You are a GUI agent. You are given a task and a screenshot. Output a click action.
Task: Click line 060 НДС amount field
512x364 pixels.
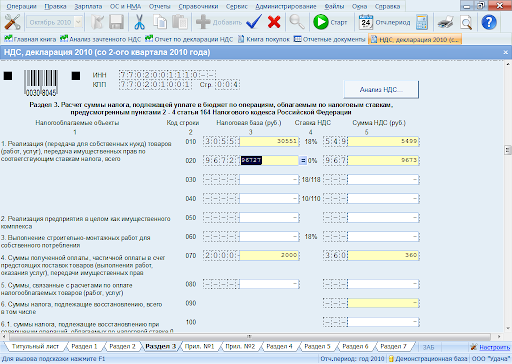(x=383, y=237)
